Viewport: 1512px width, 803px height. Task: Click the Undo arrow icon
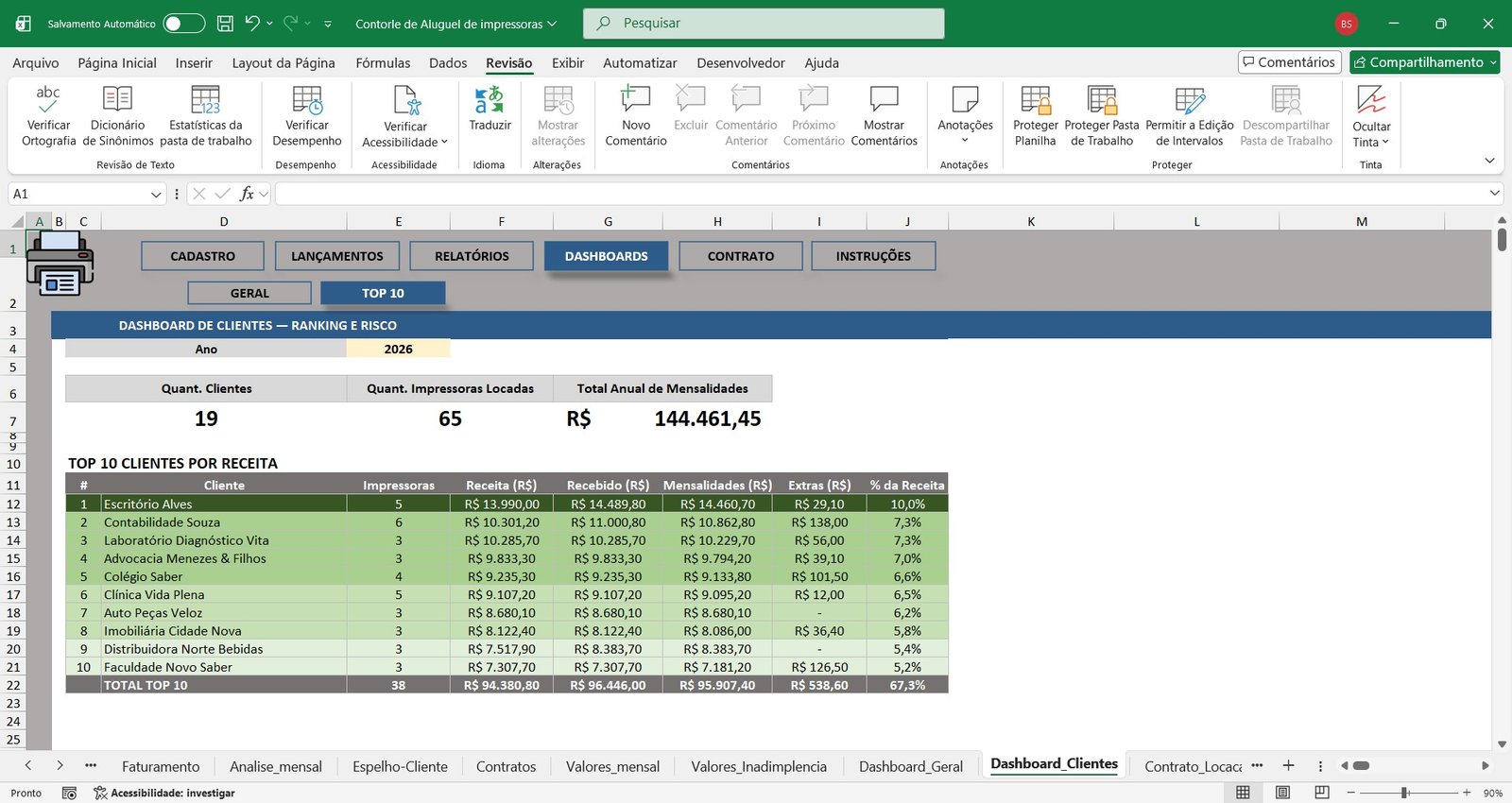(x=251, y=23)
